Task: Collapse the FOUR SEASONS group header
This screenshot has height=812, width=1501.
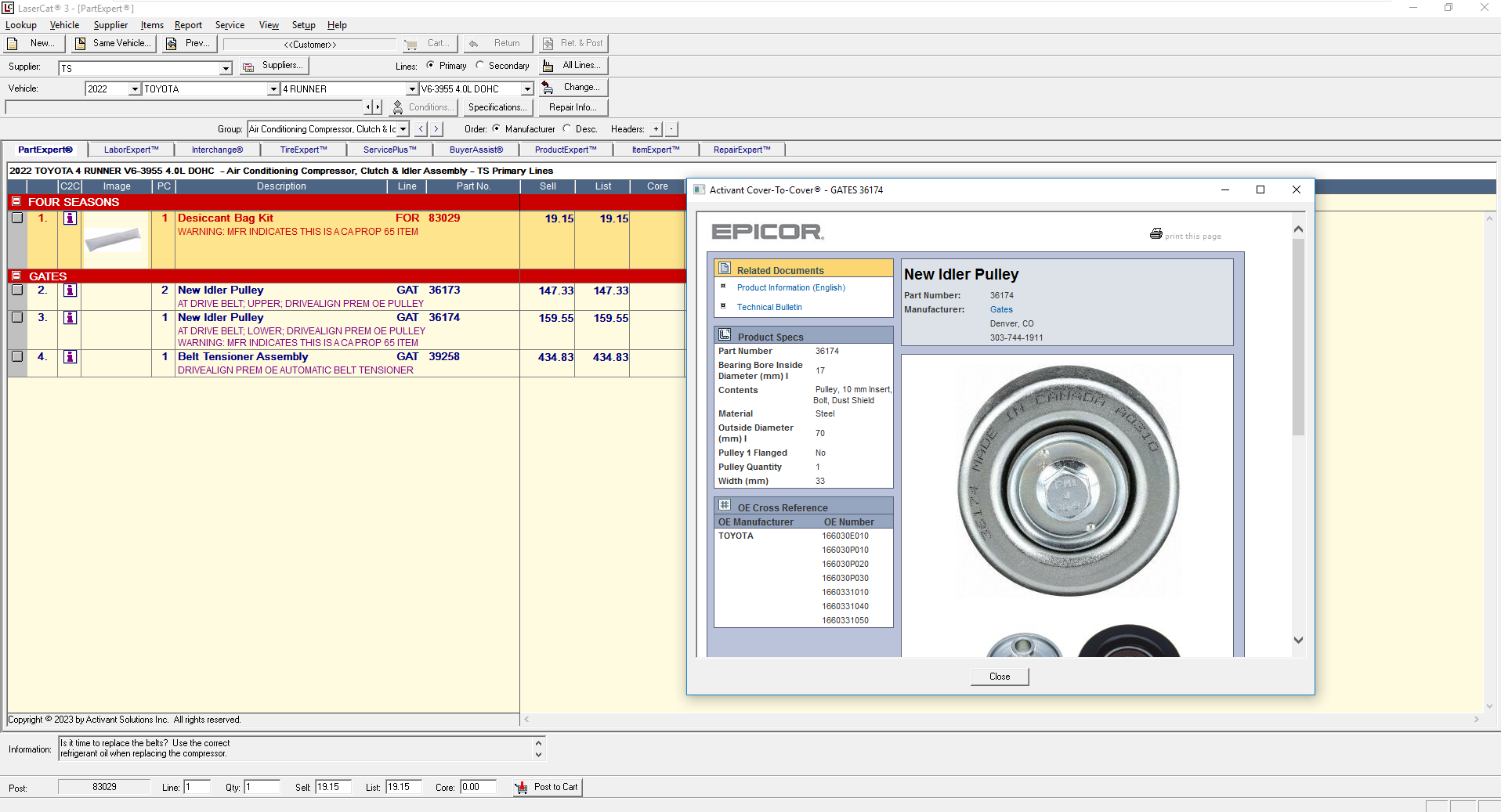Action: 16,201
